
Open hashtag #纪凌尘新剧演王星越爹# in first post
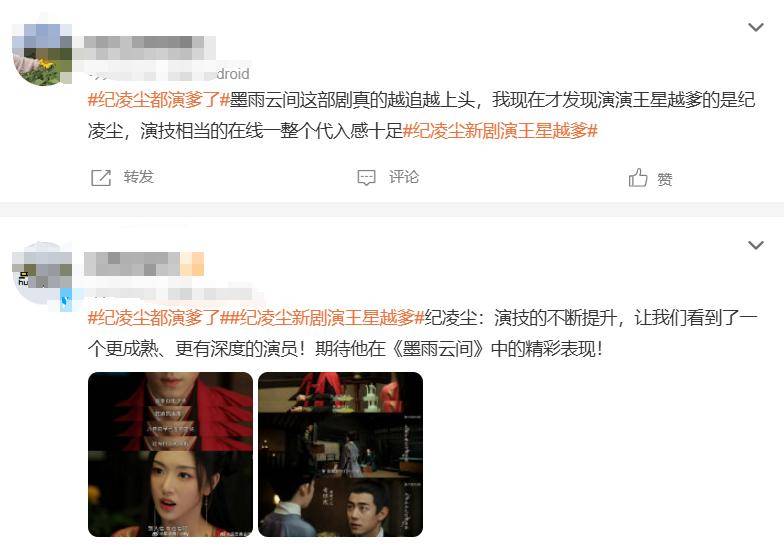(500, 131)
